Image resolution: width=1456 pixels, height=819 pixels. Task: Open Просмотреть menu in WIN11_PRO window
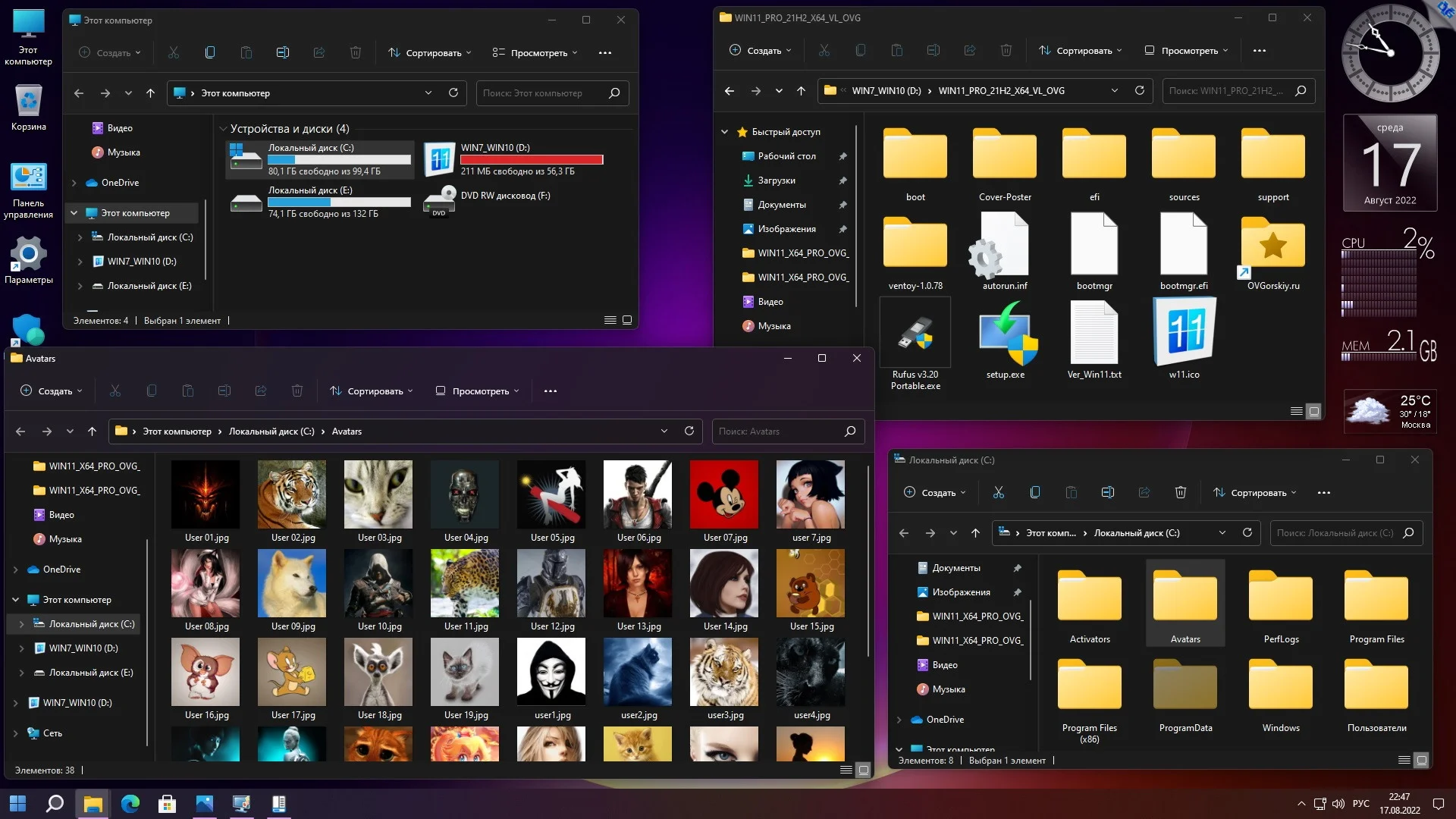[1187, 51]
